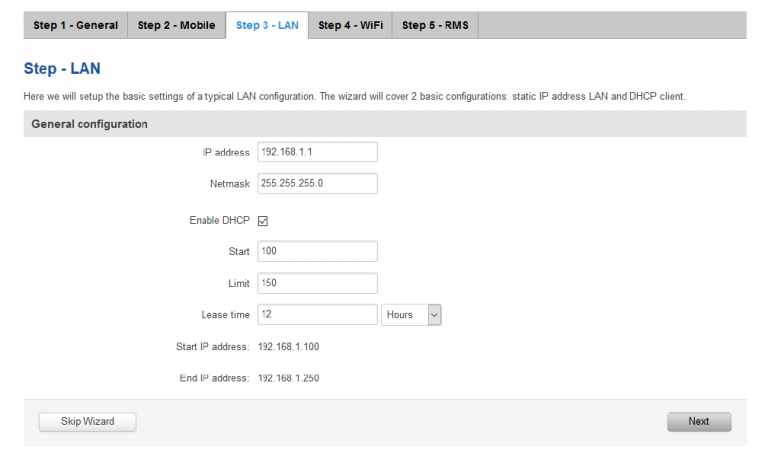Select the DHCP Limit input field
Screen dimensions: 768x456
click(x=317, y=283)
